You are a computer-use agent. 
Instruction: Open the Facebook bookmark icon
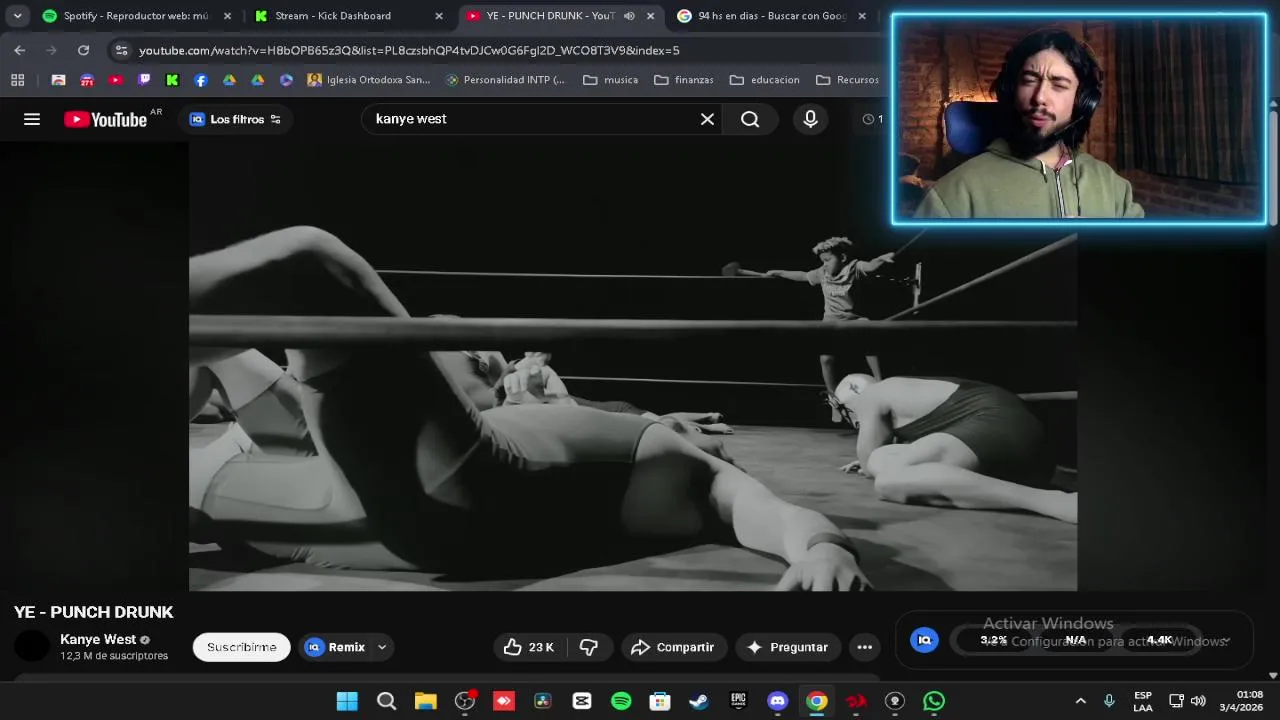[x=201, y=80]
